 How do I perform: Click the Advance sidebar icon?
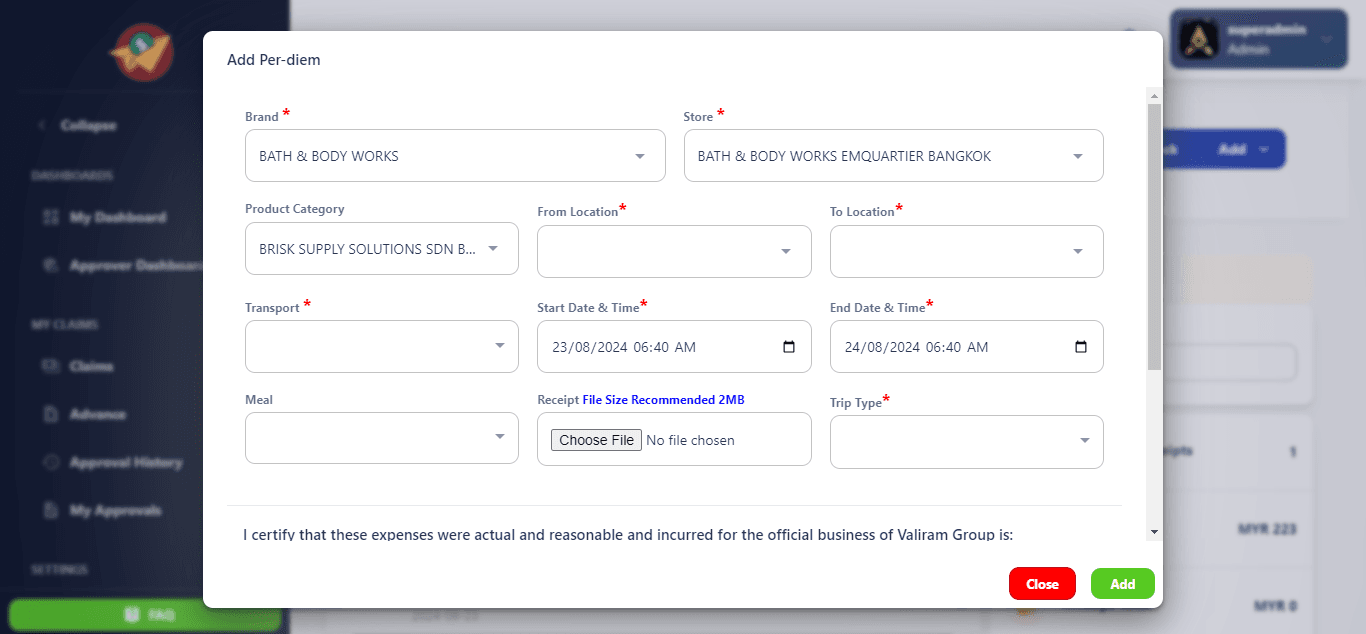[51, 414]
